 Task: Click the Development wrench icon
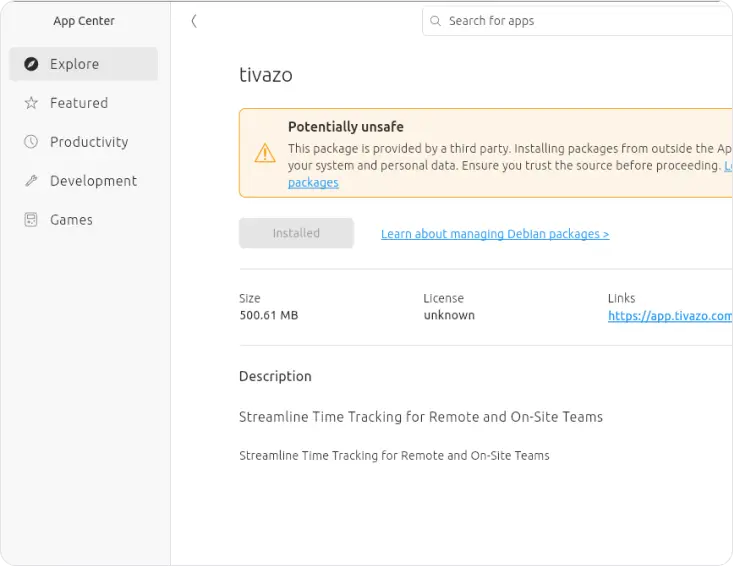pos(31,180)
